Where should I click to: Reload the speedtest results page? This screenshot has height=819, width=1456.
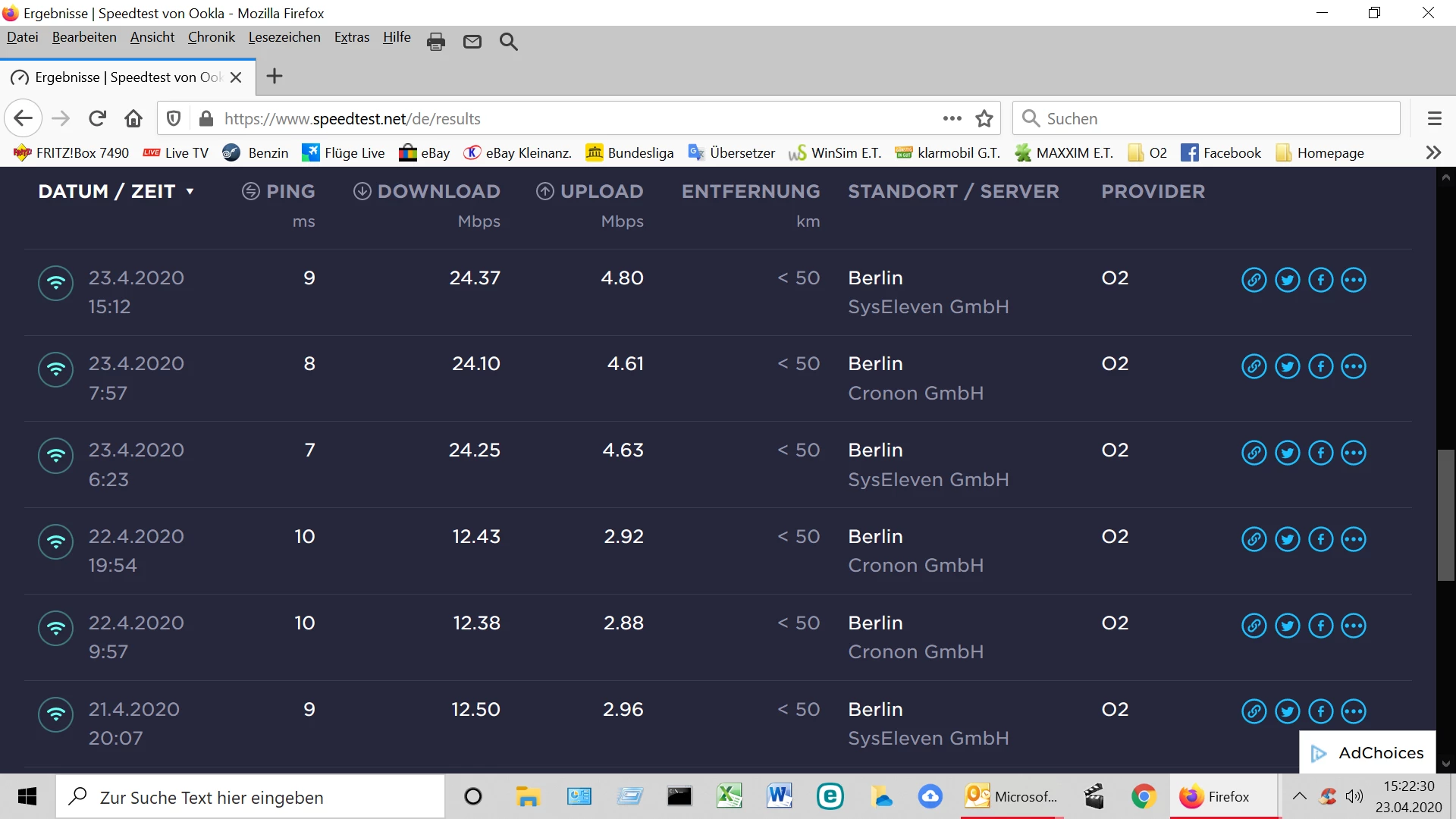tap(97, 118)
